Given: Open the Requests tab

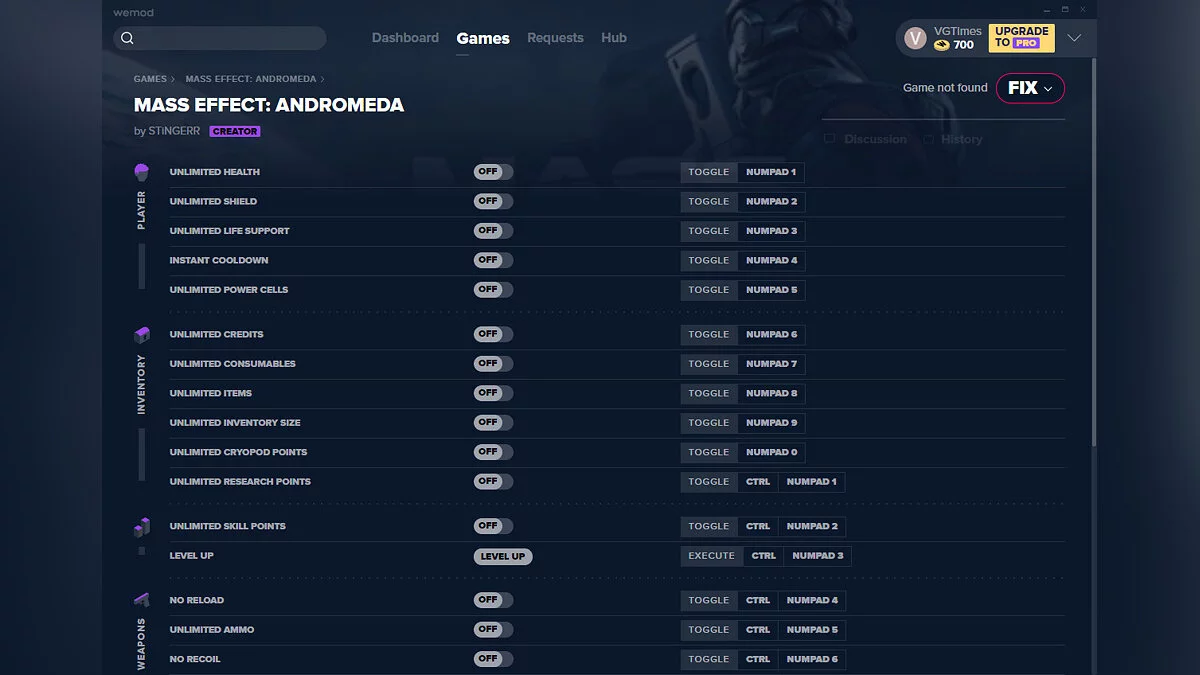Looking at the screenshot, I should pos(555,38).
